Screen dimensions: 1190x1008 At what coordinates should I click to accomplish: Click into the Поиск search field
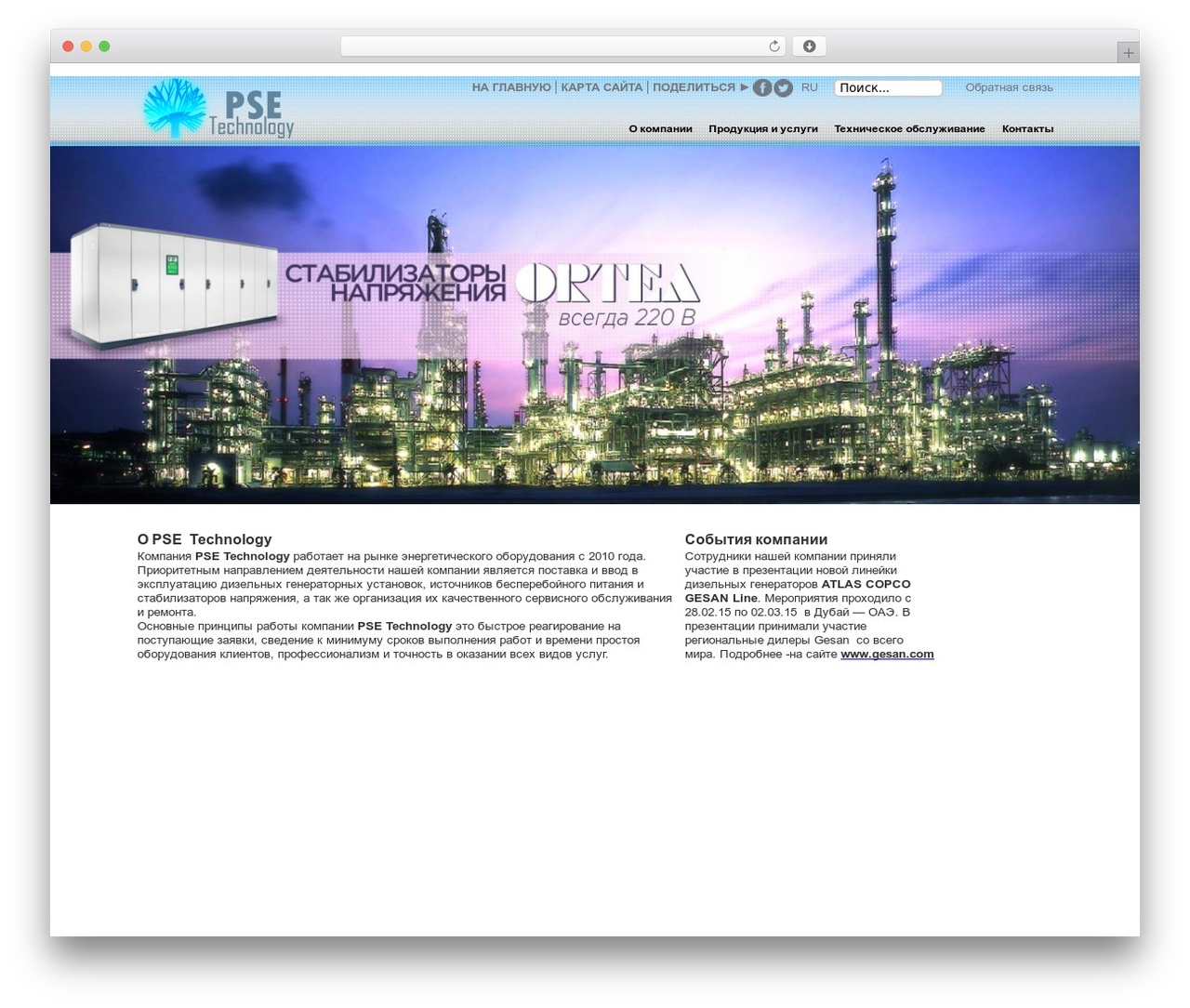[888, 87]
